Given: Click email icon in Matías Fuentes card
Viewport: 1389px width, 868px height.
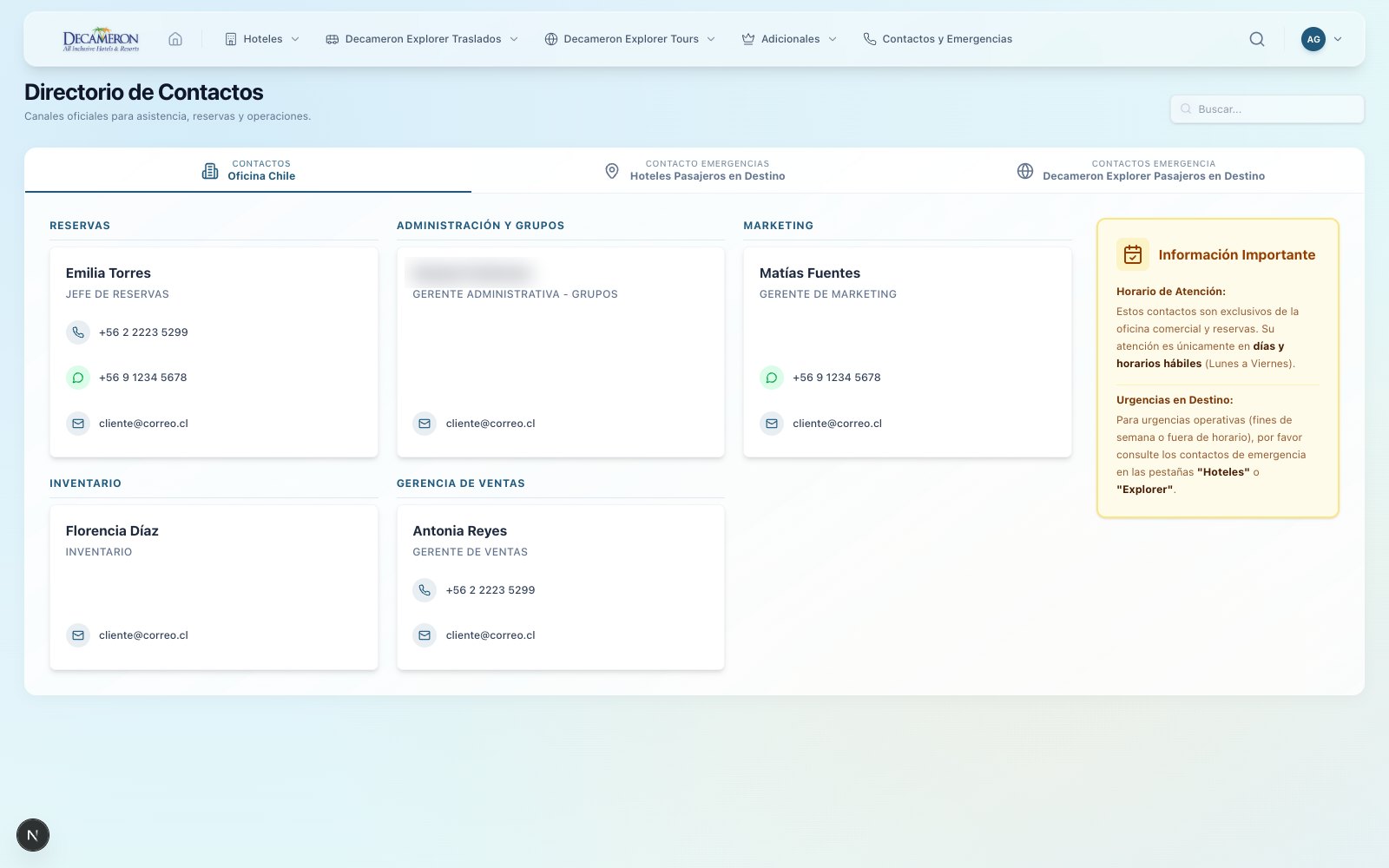Looking at the screenshot, I should coord(772,424).
